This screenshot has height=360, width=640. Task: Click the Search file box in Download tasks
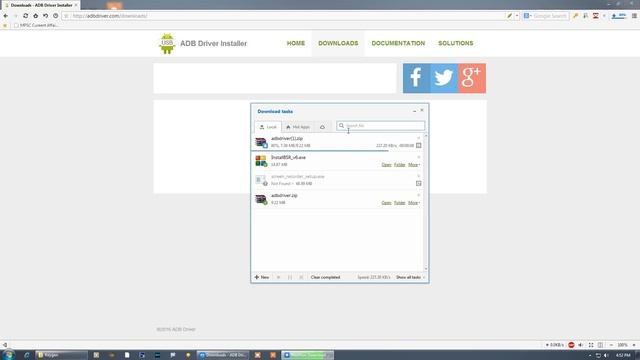pyautogui.click(x=380, y=126)
